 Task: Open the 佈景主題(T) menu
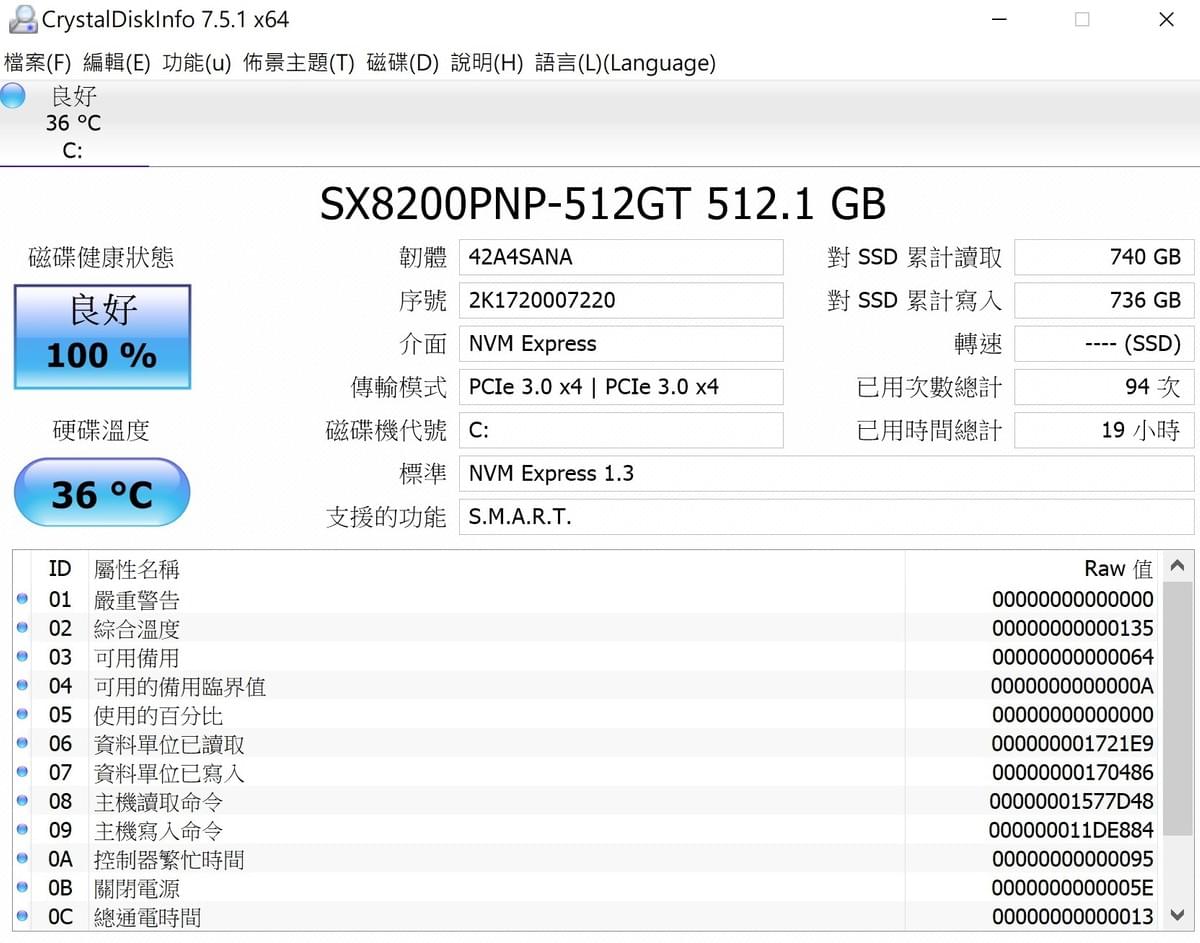pyautogui.click(x=299, y=63)
